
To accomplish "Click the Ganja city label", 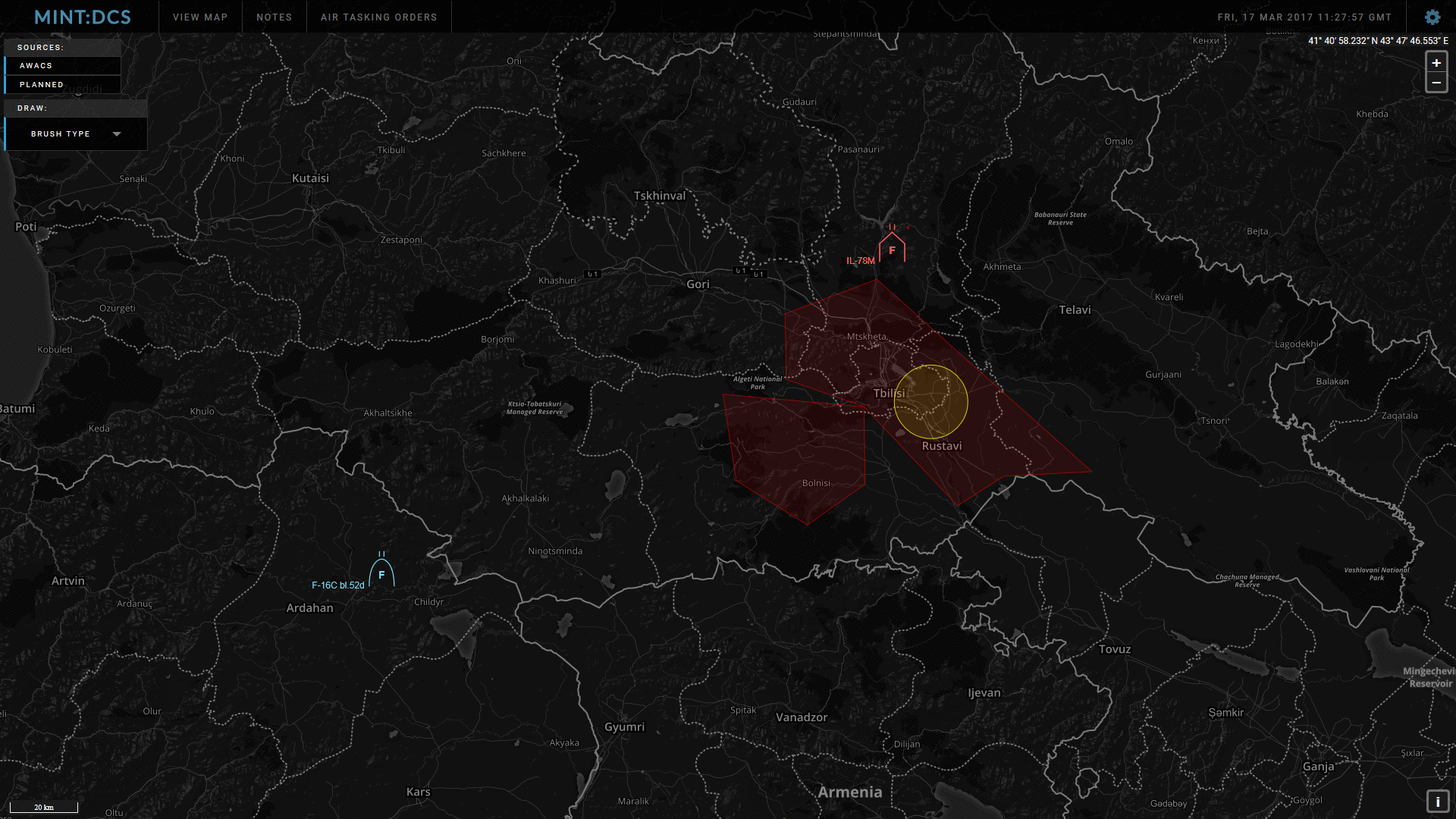I will 1319,767.
